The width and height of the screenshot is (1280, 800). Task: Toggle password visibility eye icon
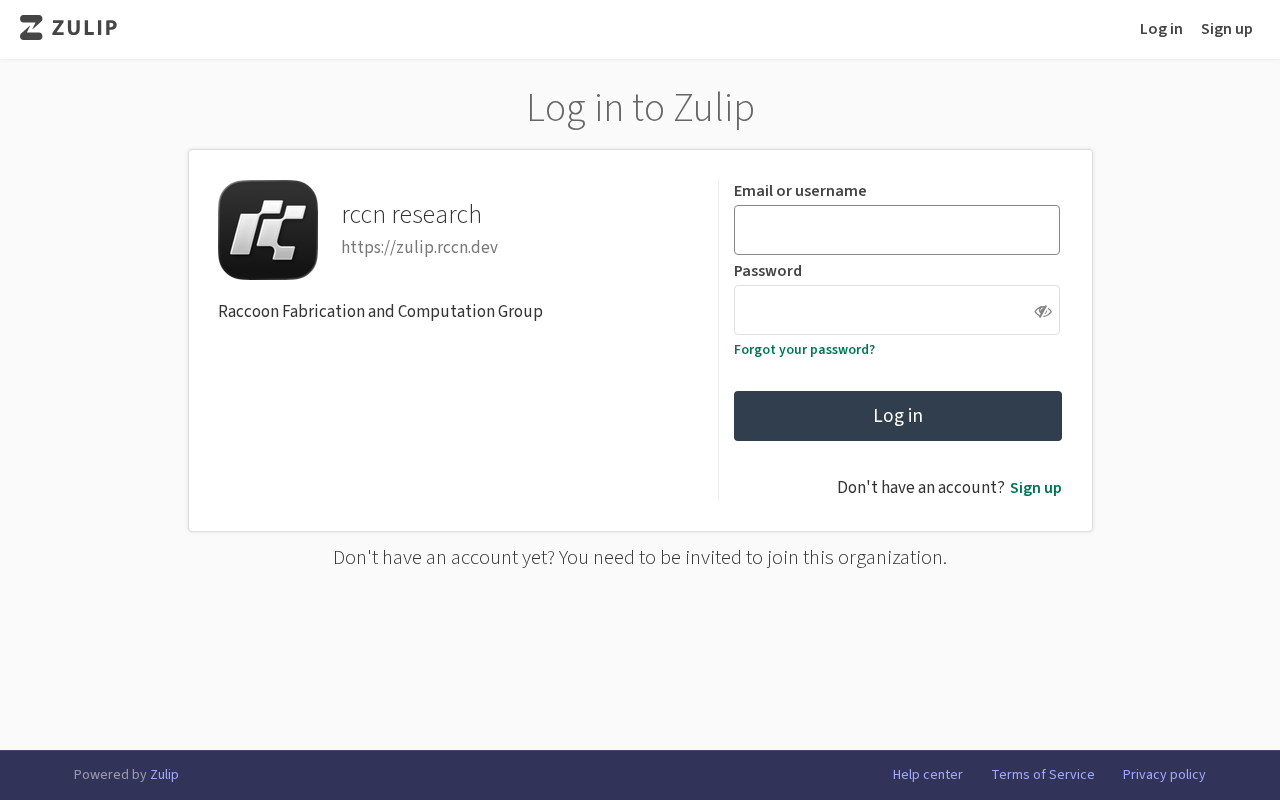[1042, 311]
